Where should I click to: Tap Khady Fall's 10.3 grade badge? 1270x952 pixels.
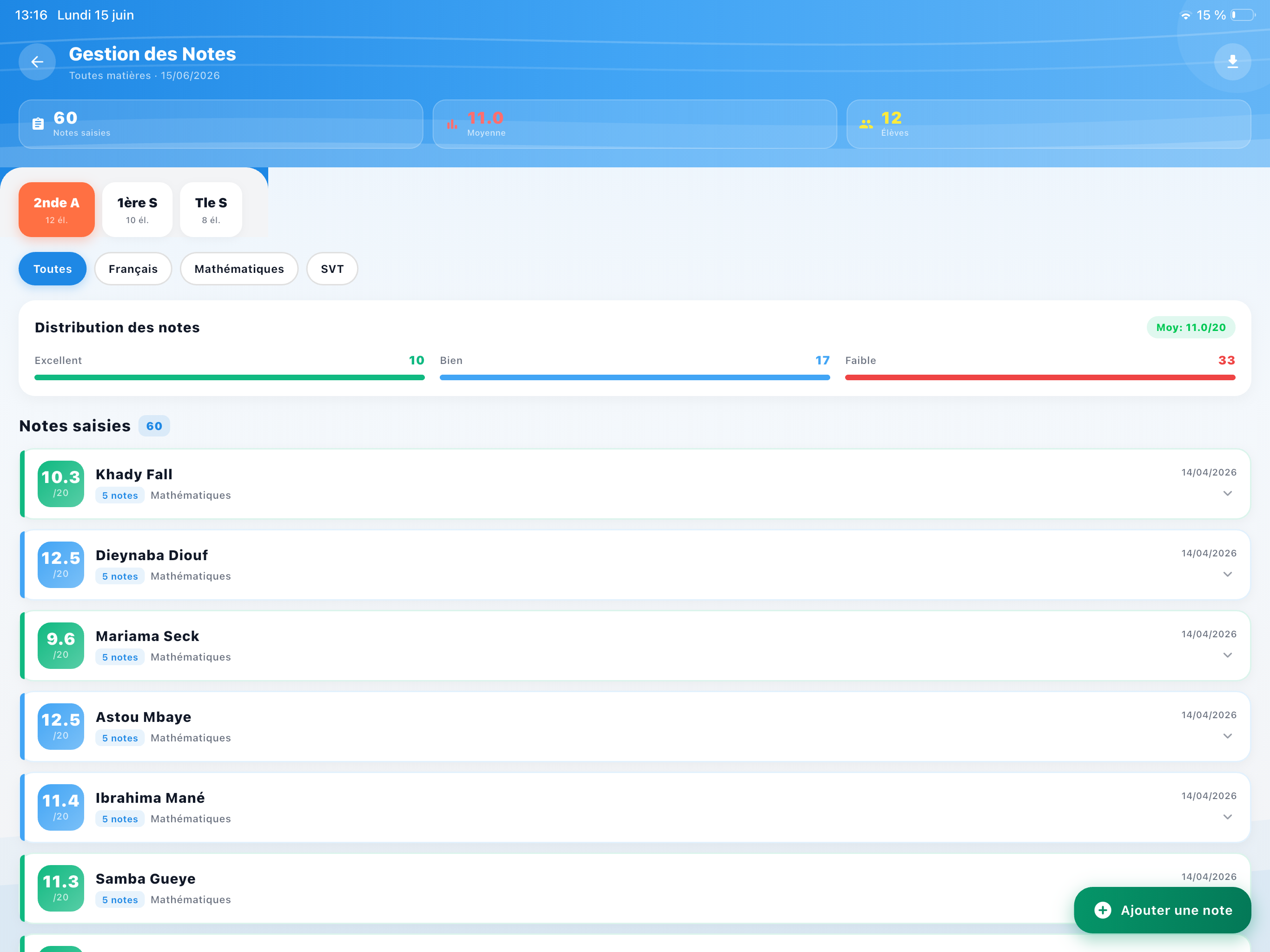click(x=61, y=484)
